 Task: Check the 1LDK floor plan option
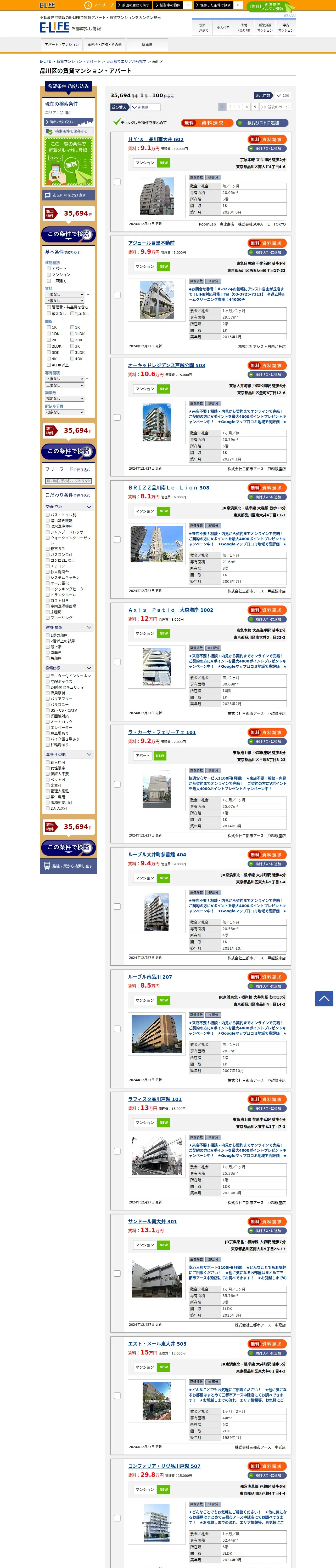pos(72,333)
